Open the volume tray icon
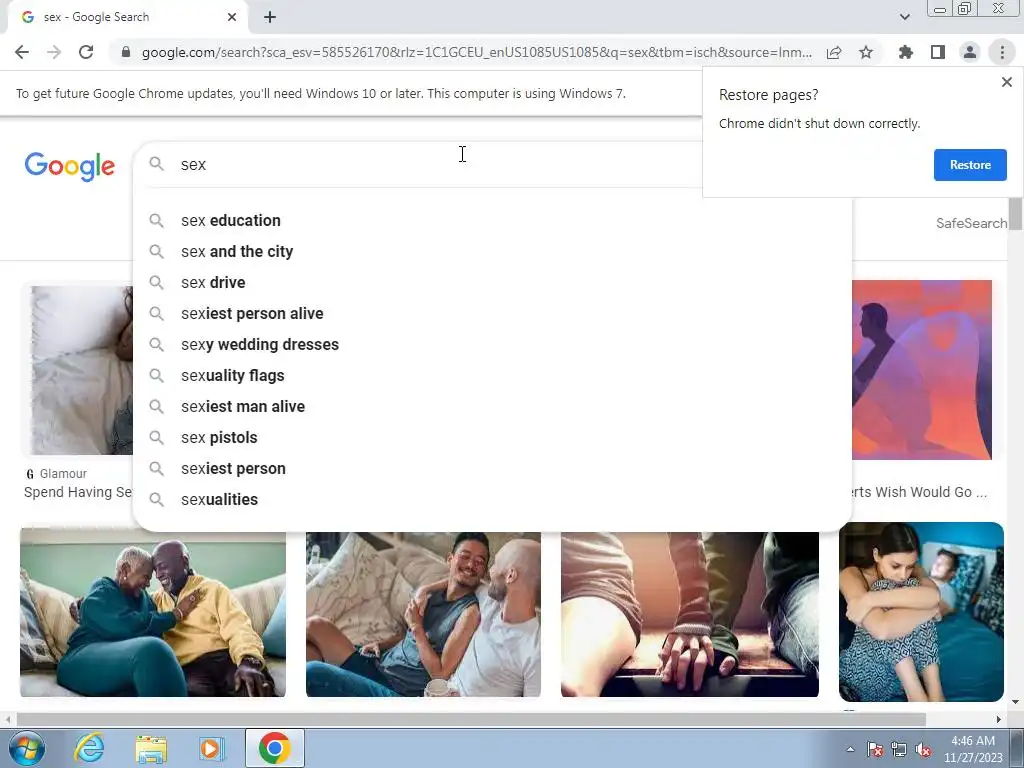 [923, 749]
